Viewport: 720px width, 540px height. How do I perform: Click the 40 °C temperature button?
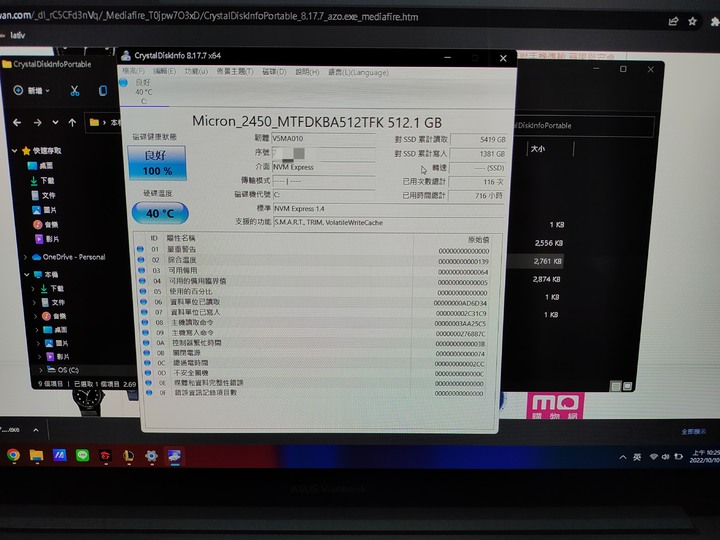[160, 213]
